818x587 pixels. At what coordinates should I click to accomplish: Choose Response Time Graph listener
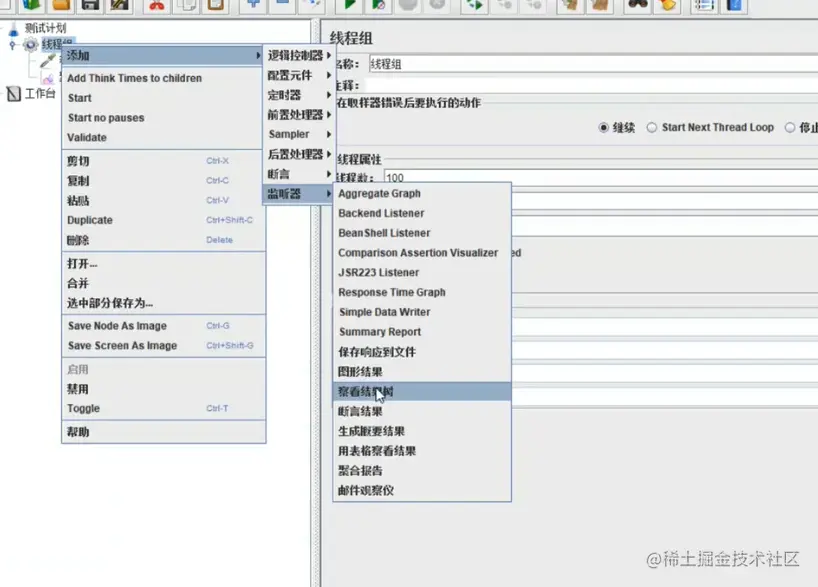pyautogui.click(x=422, y=292)
